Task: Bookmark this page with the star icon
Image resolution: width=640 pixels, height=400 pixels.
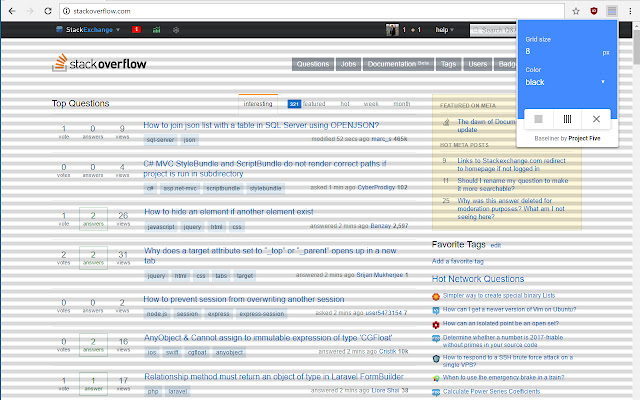Action: pos(576,11)
